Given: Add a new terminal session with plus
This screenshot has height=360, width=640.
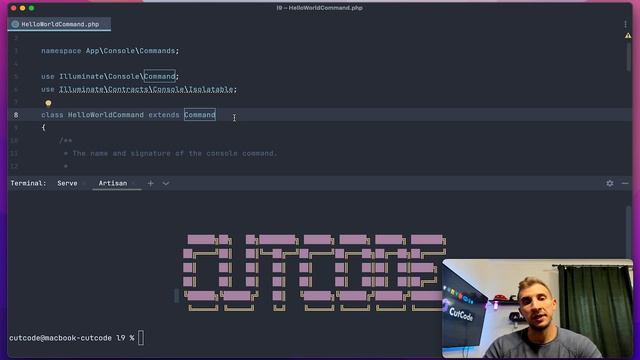Looking at the screenshot, I should [151, 184].
